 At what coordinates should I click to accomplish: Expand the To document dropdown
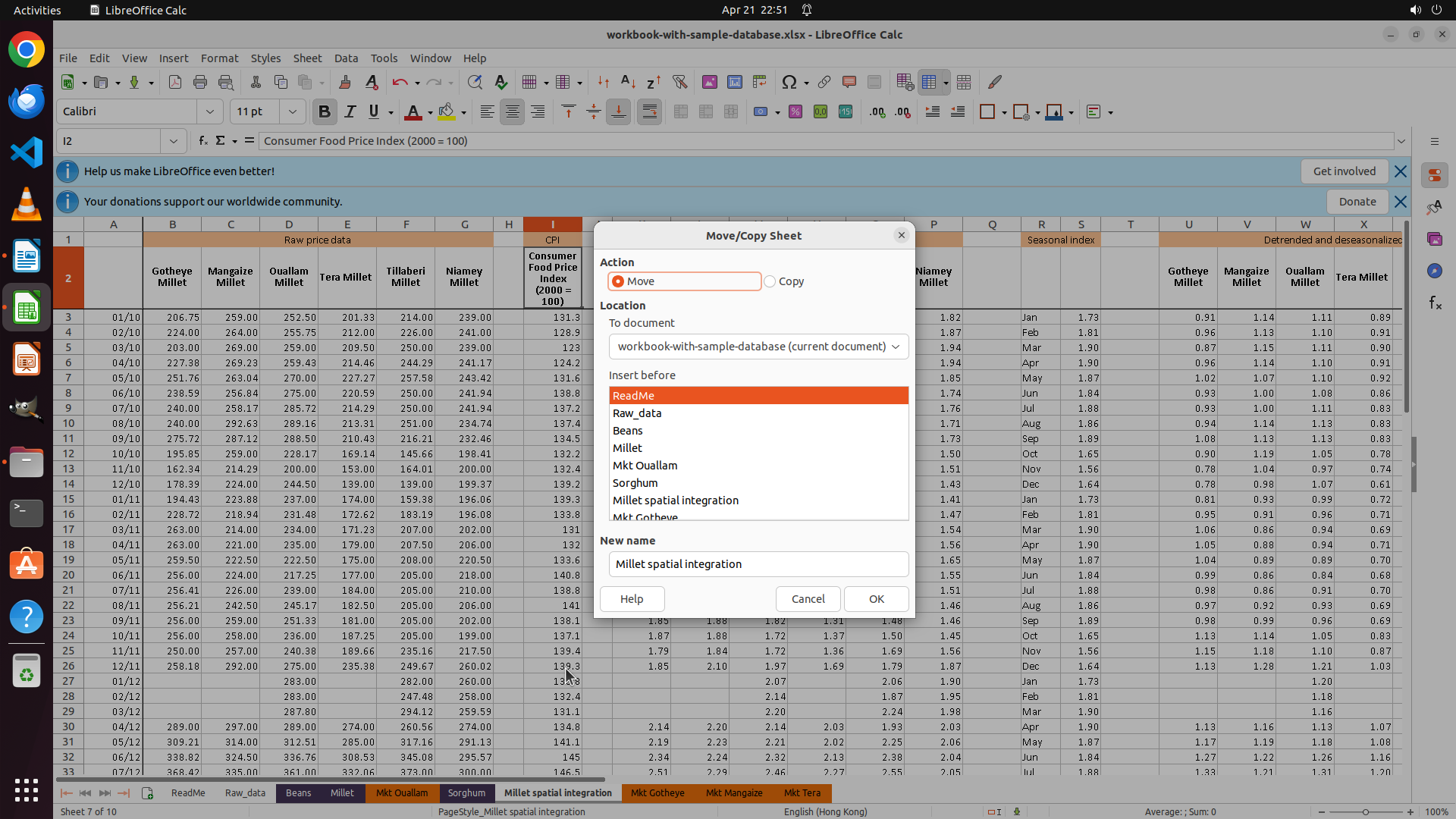758,347
